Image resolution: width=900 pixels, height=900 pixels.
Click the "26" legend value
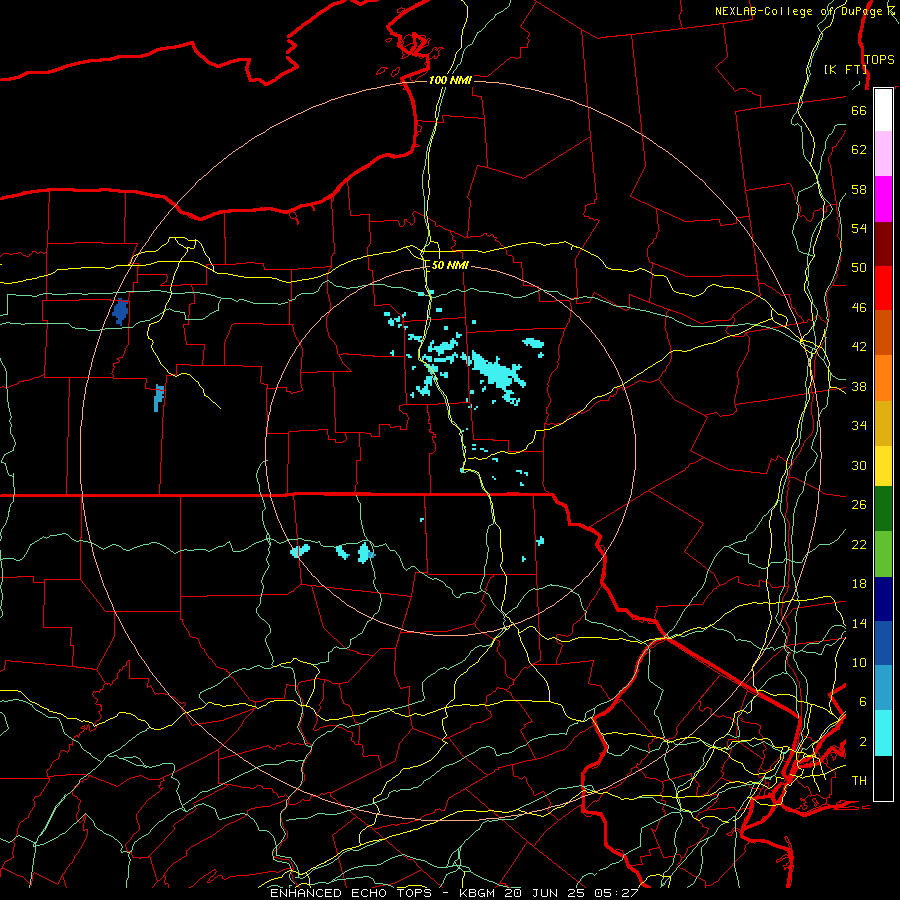click(x=859, y=505)
